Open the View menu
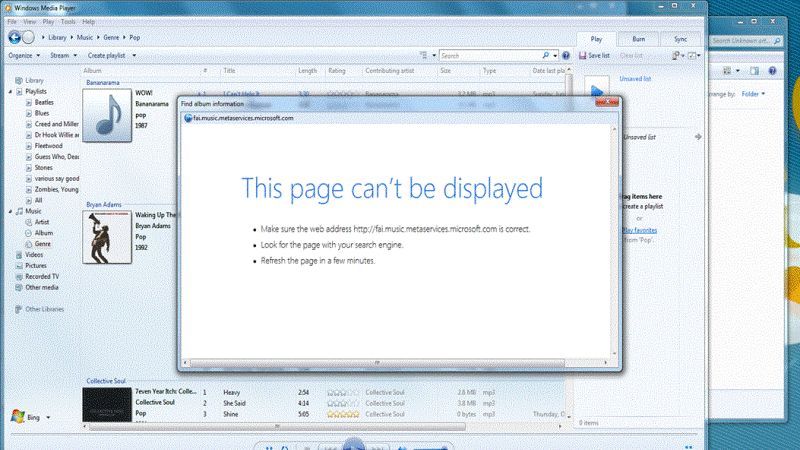 30,22
